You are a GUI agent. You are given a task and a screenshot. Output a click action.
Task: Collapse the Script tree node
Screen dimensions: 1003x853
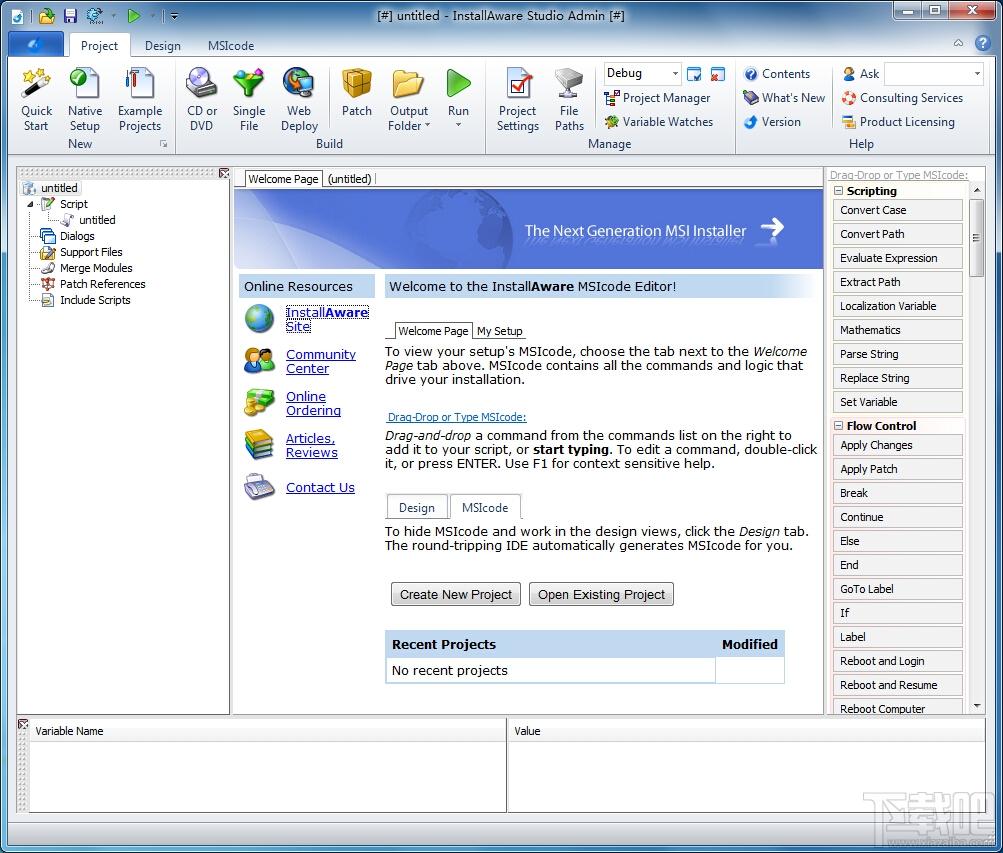point(30,205)
